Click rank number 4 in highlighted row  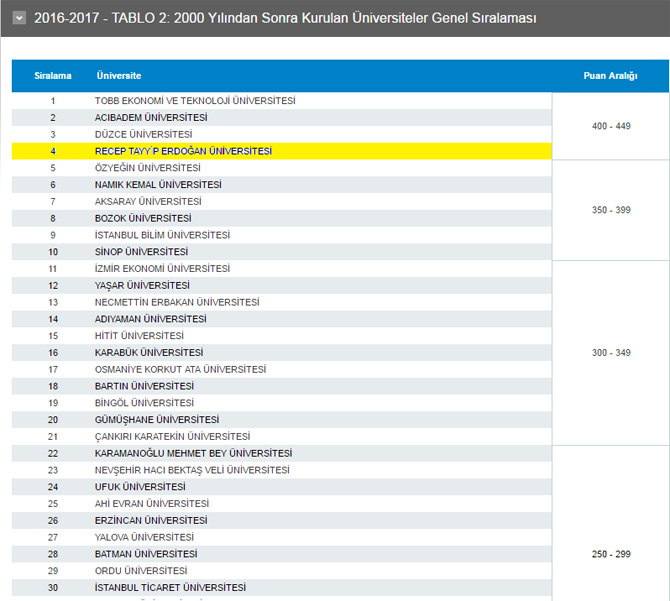(53, 151)
